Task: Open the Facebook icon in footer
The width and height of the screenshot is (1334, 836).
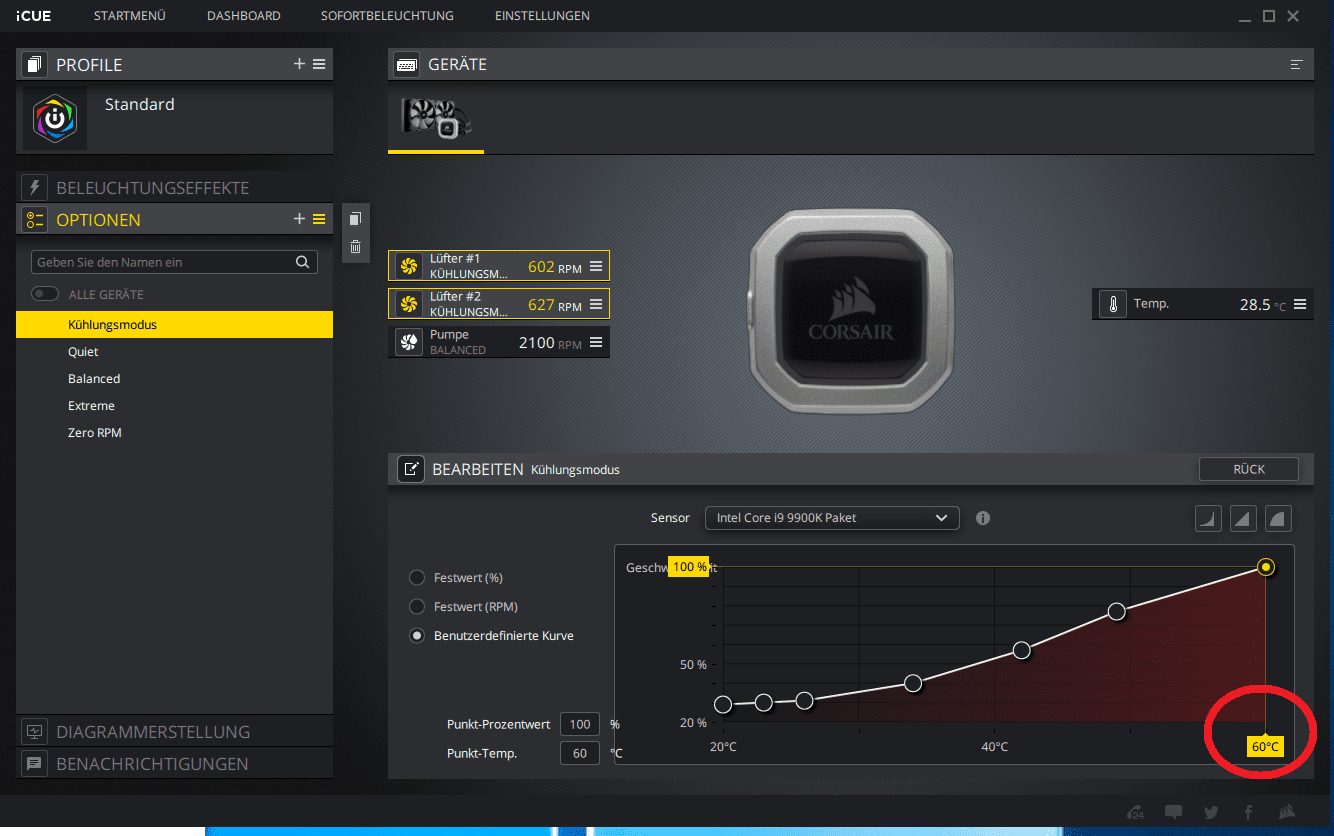Action: 1248,812
